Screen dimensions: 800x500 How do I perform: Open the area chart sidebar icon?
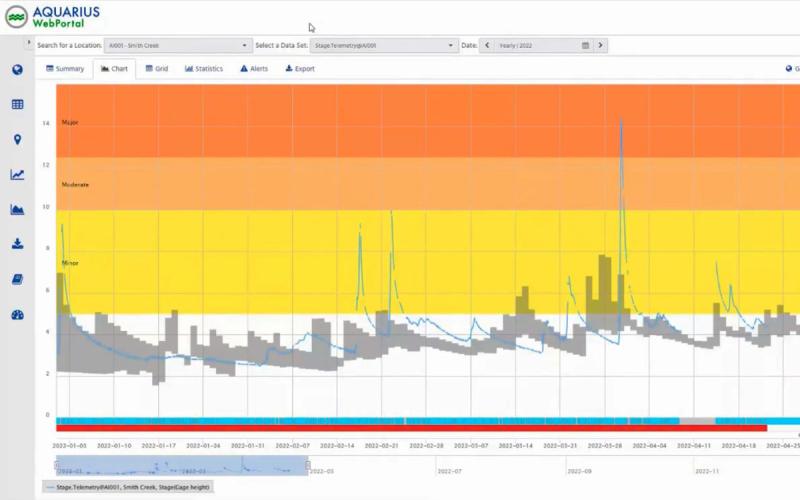click(x=17, y=209)
